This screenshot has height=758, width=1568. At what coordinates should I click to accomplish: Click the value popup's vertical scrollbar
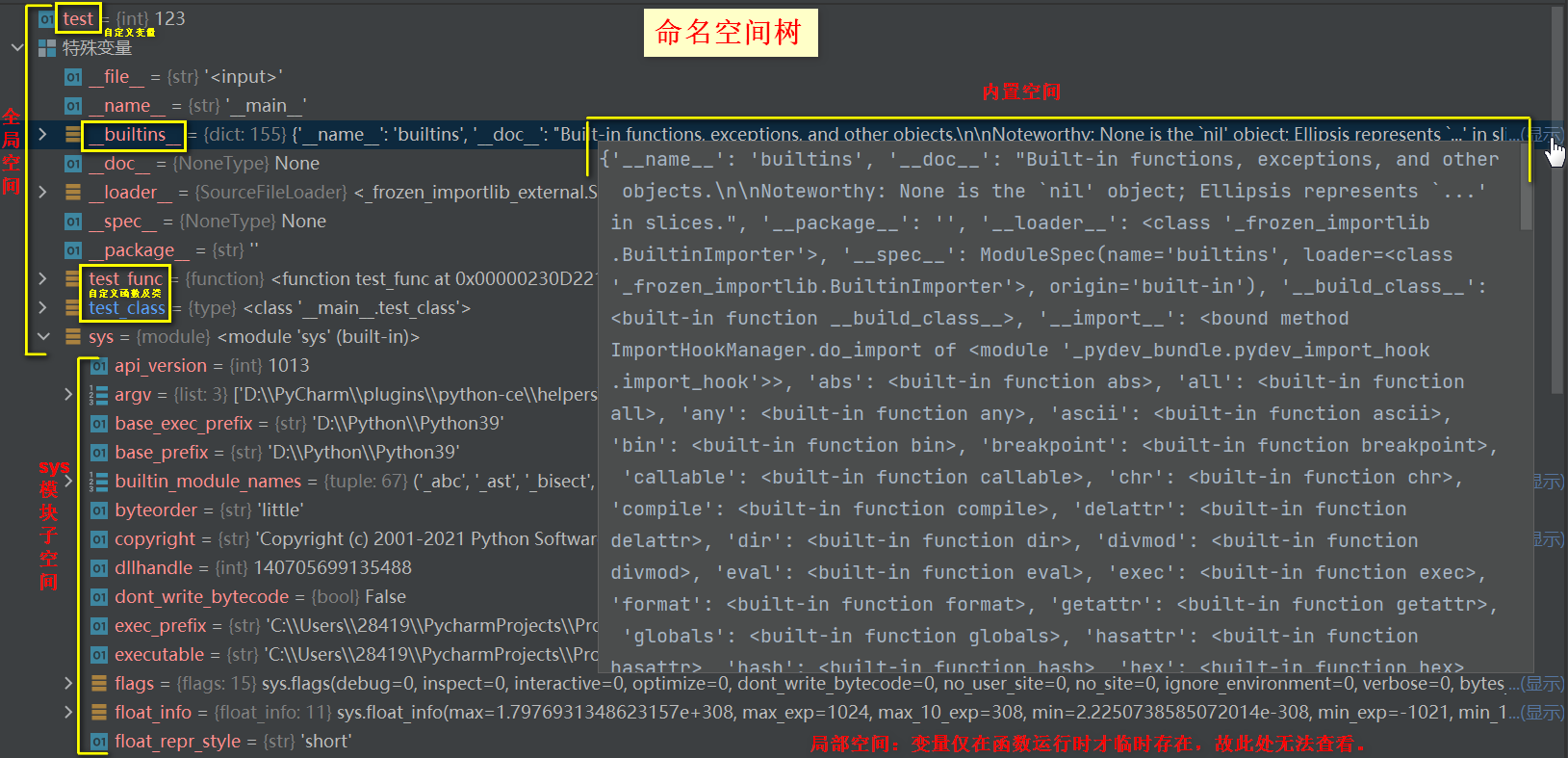[1526, 202]
